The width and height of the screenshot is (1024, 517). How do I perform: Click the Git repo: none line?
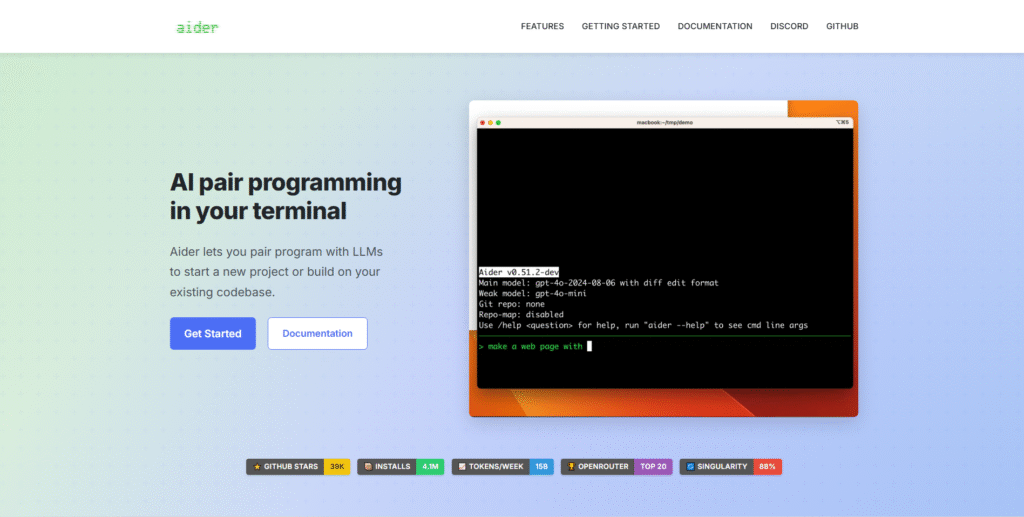(x=511, y=304)
